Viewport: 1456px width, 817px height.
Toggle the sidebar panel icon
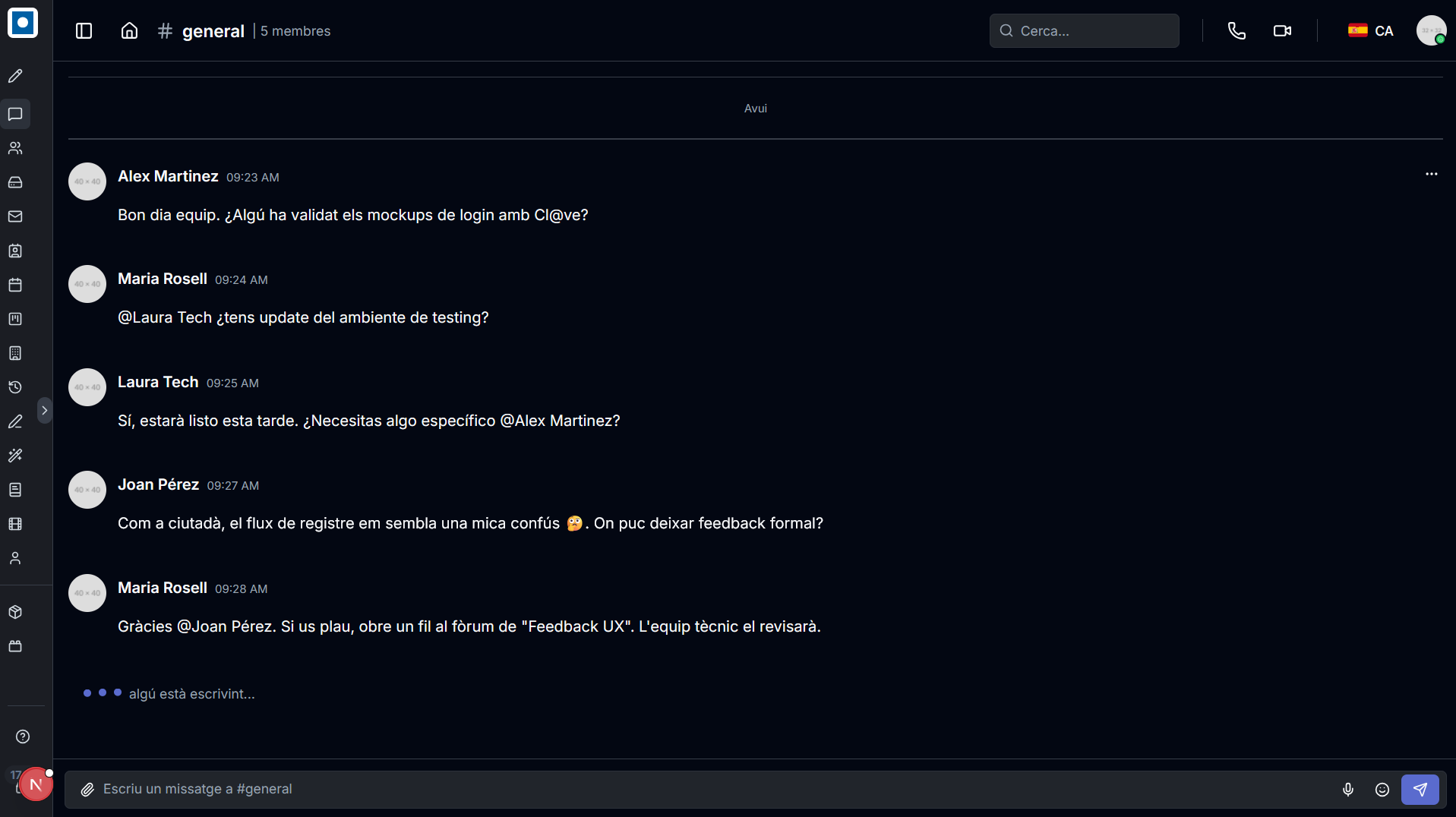[84, 30]
